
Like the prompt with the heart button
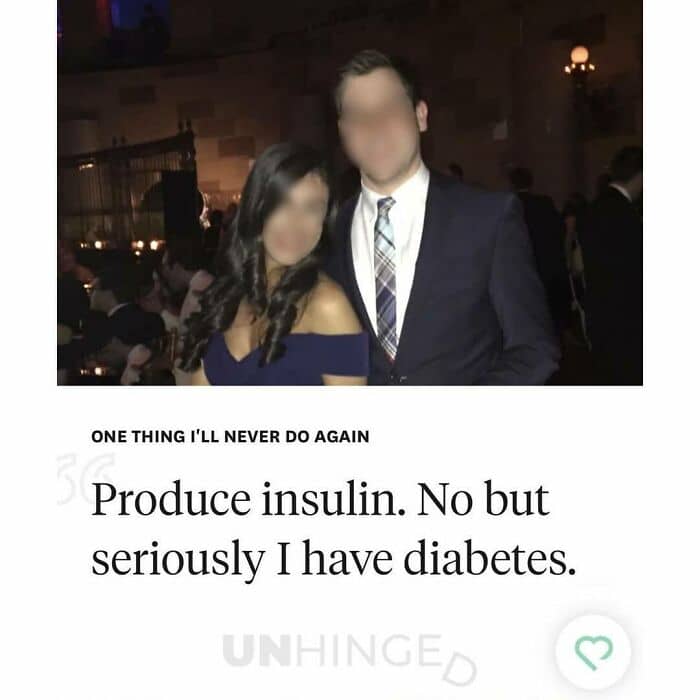pyautogui.click(x=593, y=652)
